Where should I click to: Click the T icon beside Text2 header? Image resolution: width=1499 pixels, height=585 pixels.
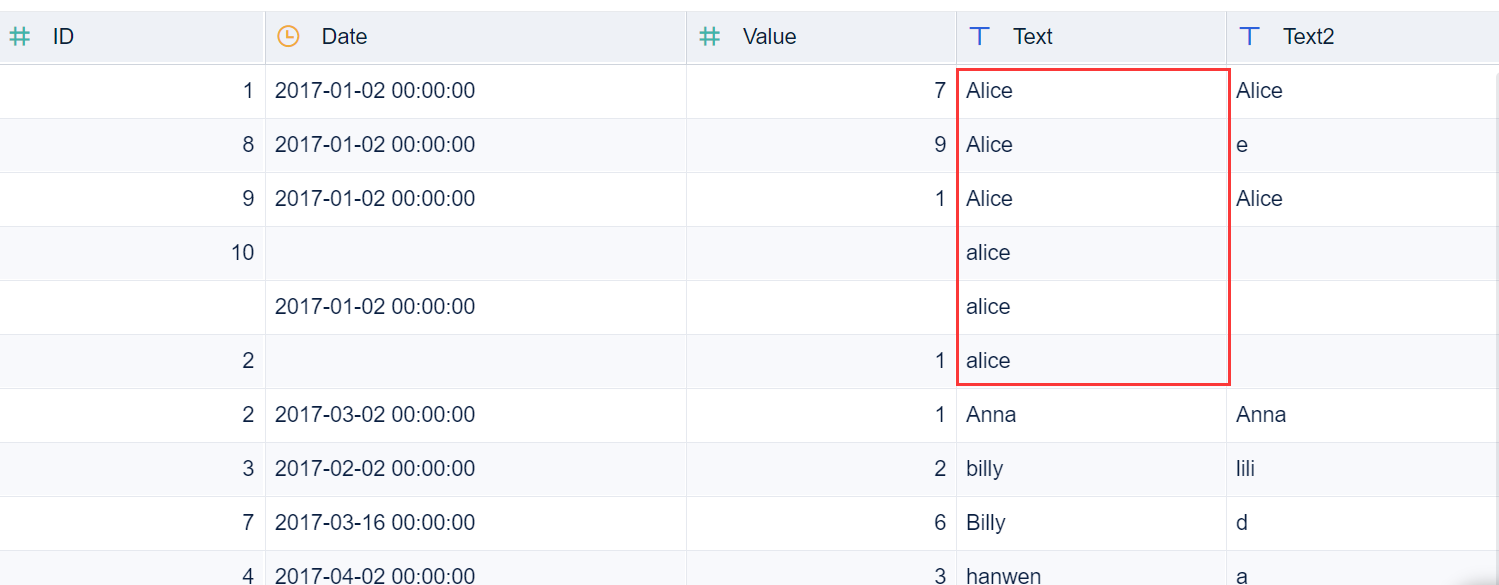point(1249,37)
